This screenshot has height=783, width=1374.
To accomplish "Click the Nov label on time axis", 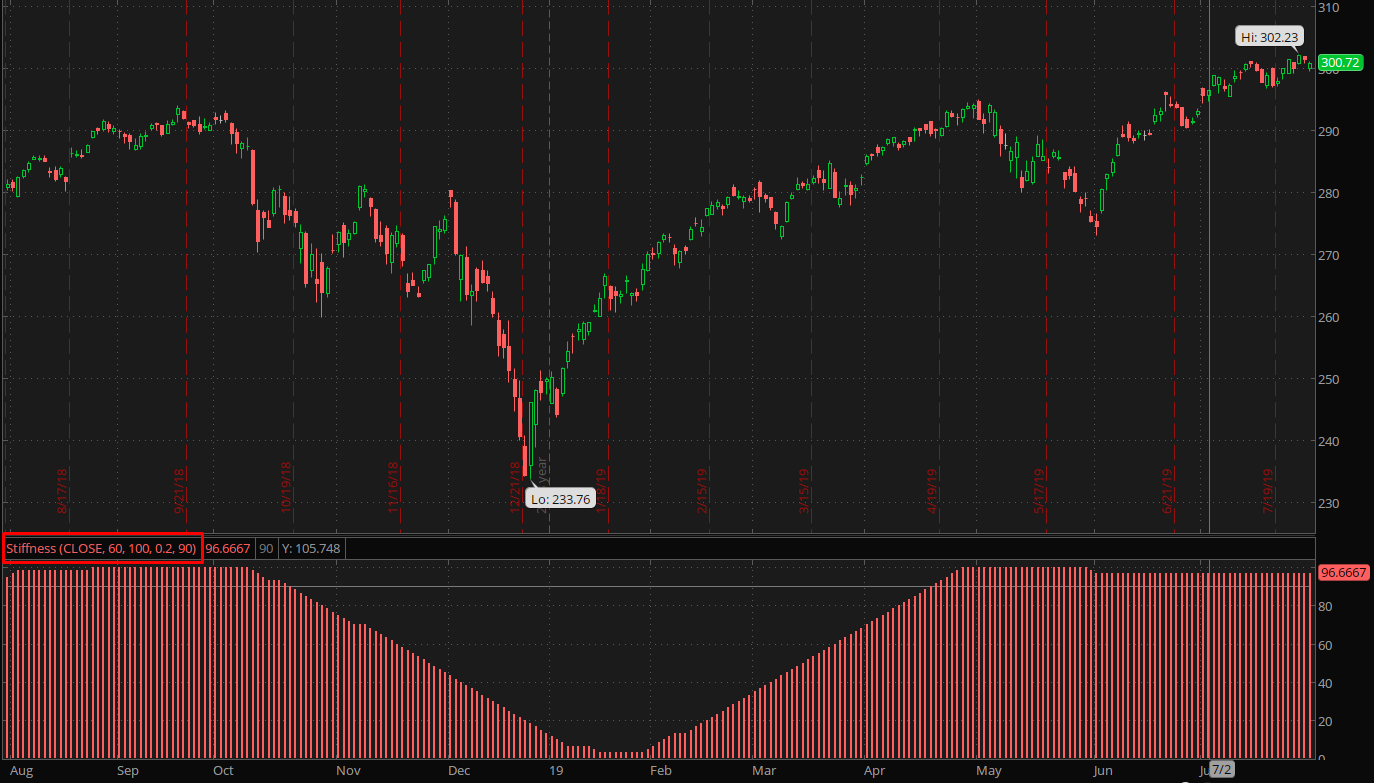I will [x=348, y=771].
